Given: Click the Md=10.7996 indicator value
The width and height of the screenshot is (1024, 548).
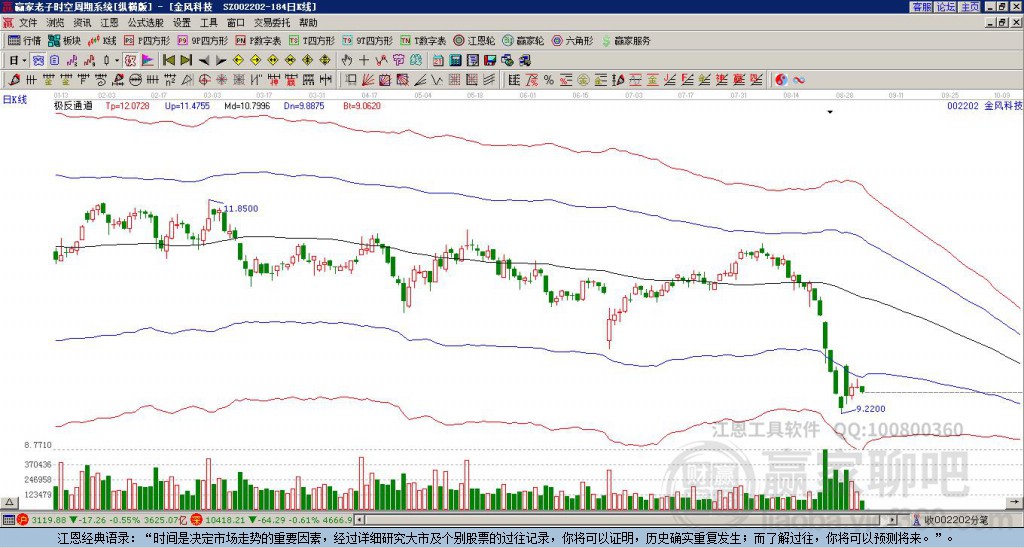Looking at the screenshot, I should [x=248, y=105].
